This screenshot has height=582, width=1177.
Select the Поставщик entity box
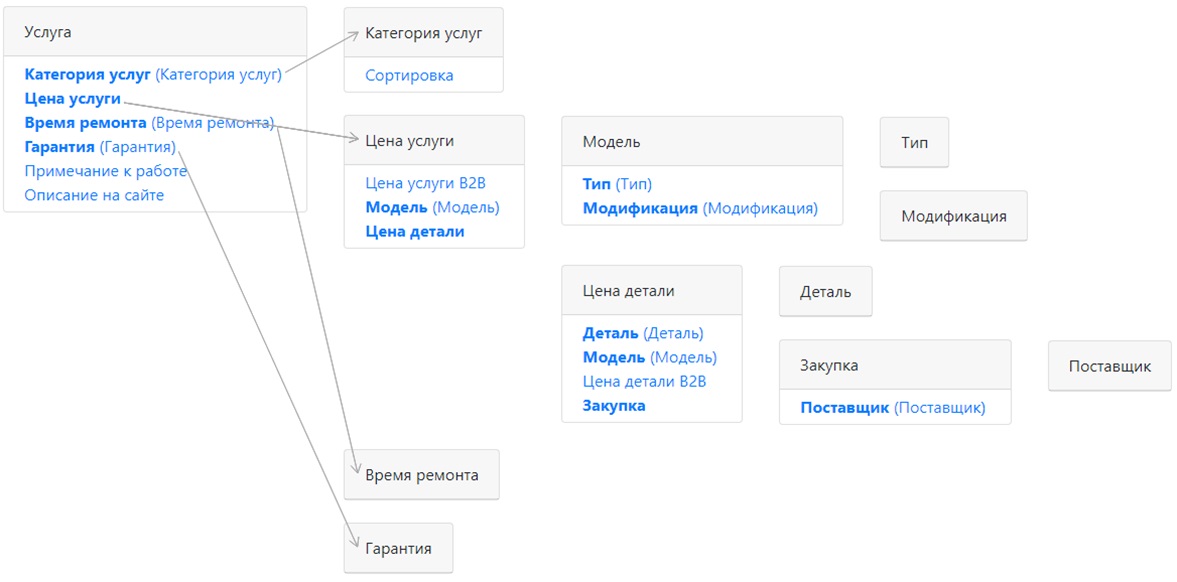(x=1110, y=366)
